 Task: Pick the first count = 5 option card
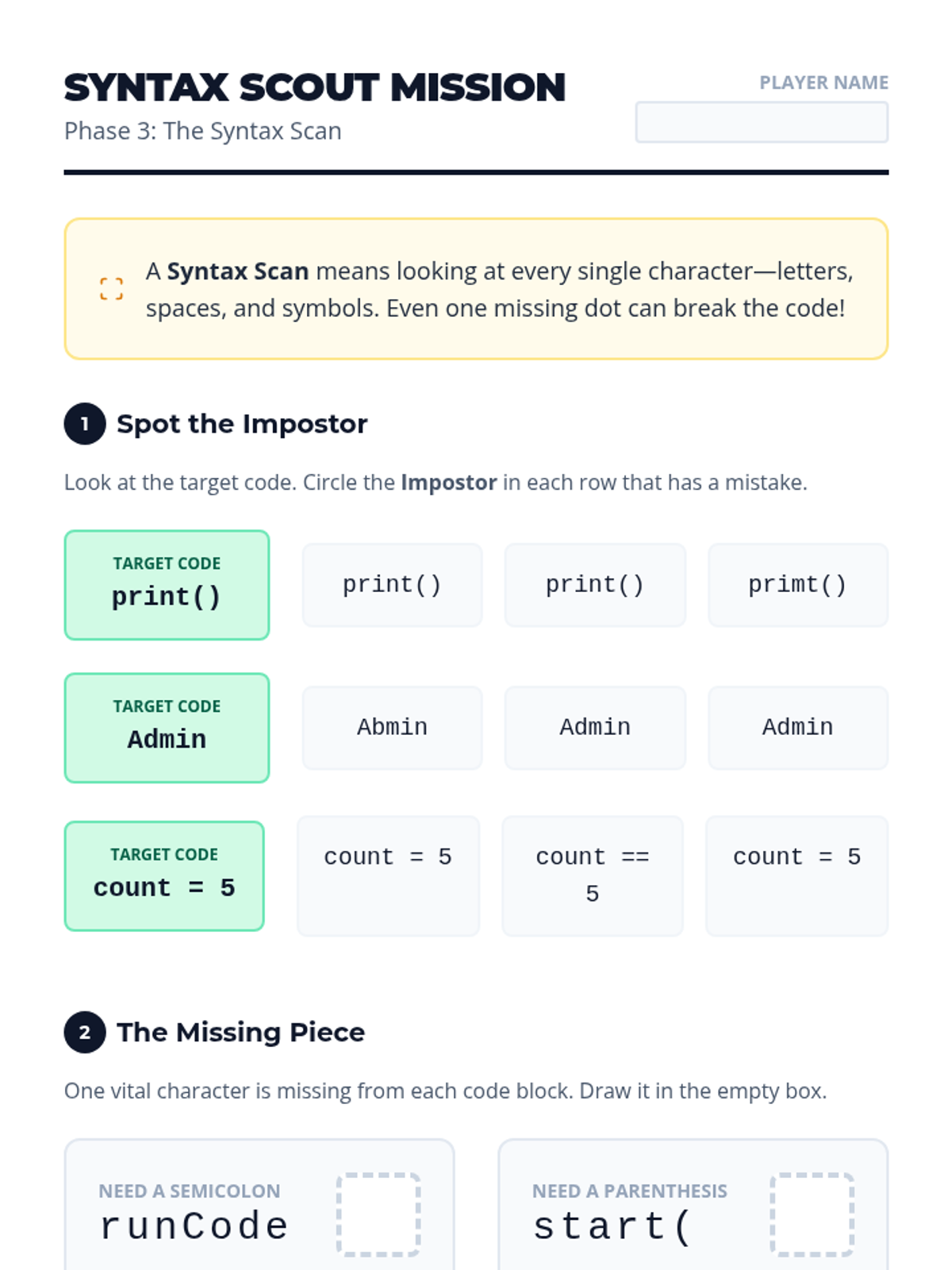point(388,876)
